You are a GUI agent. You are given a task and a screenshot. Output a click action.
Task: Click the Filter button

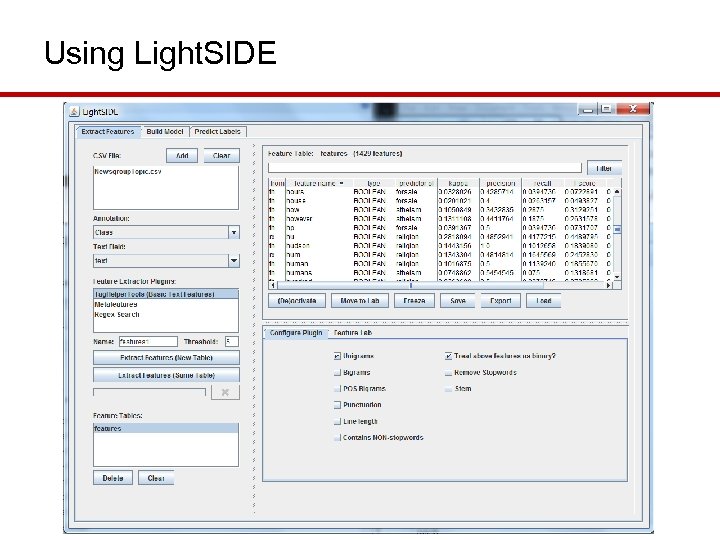(604, 168)
